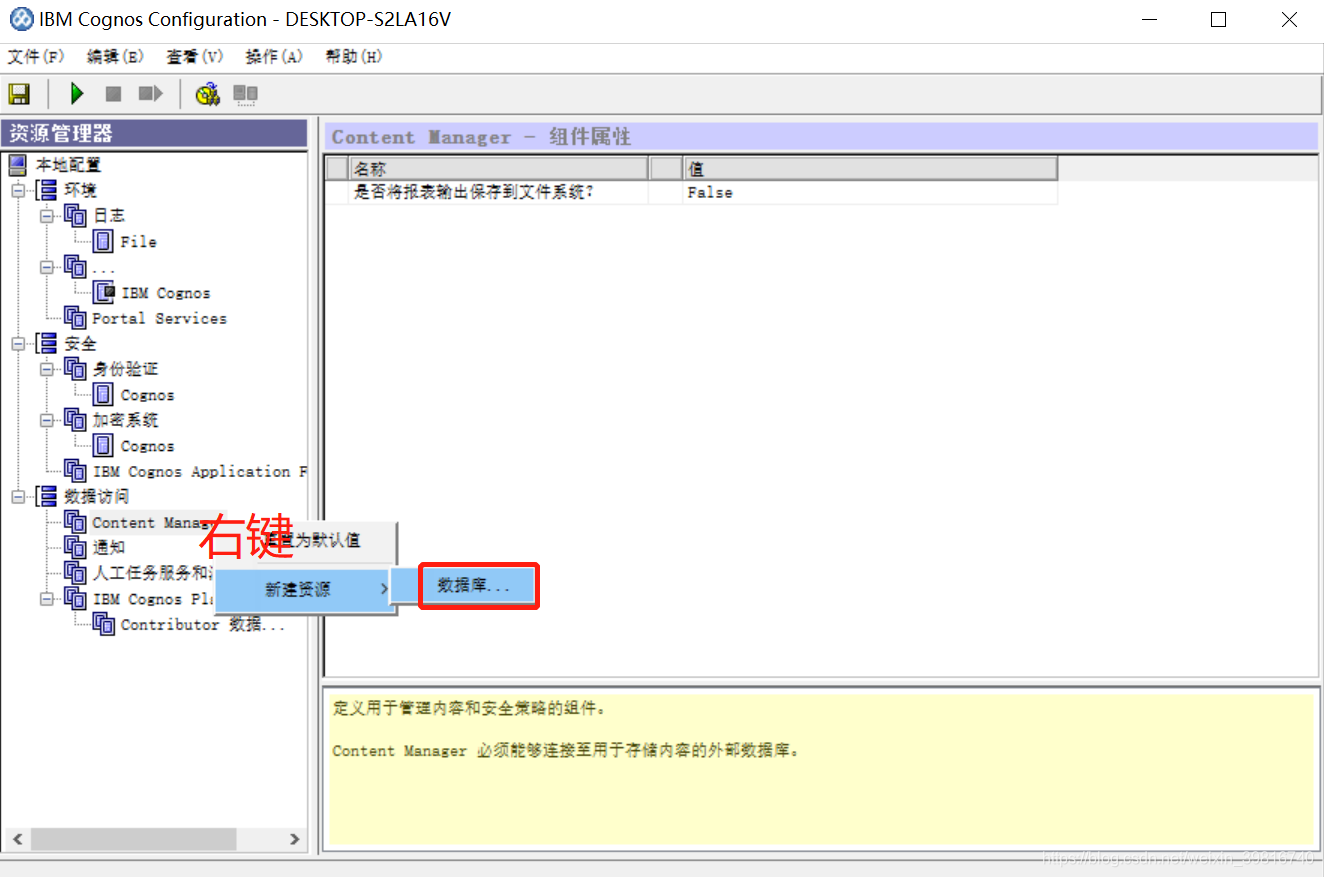Select the Portal Services tree item

point(159,318)
